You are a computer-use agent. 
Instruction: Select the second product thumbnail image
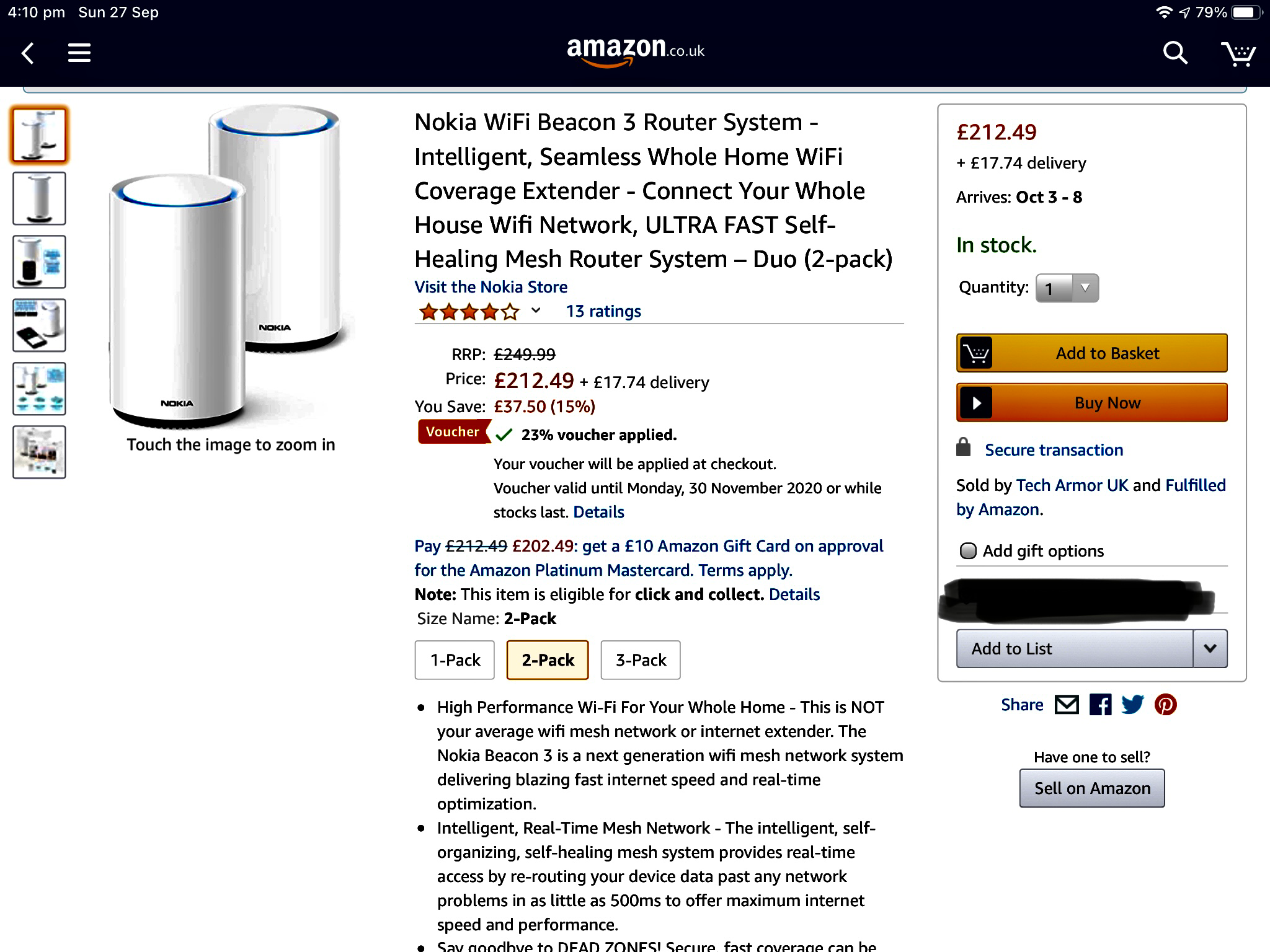pos(39,198)
